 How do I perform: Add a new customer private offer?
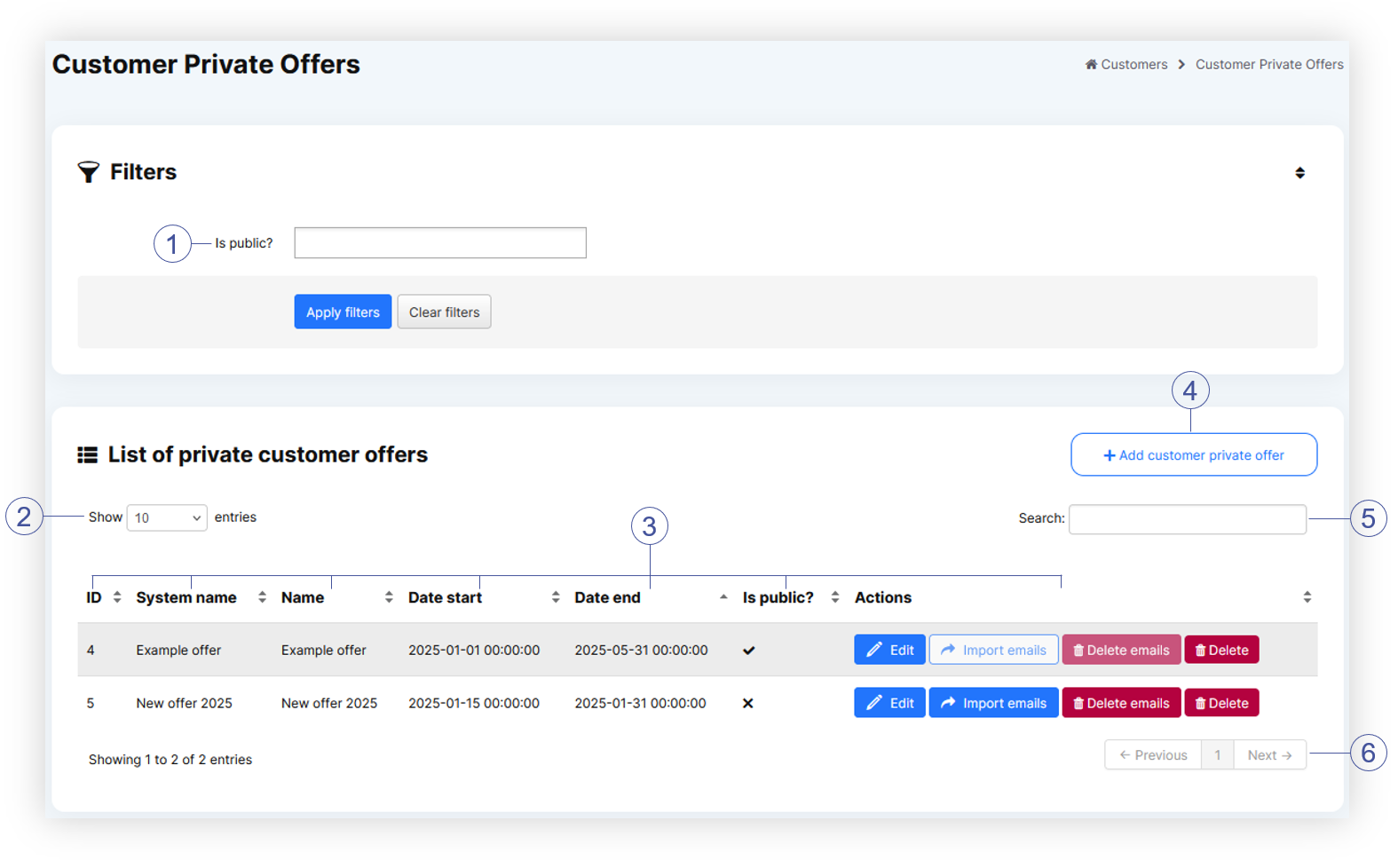1193,455
